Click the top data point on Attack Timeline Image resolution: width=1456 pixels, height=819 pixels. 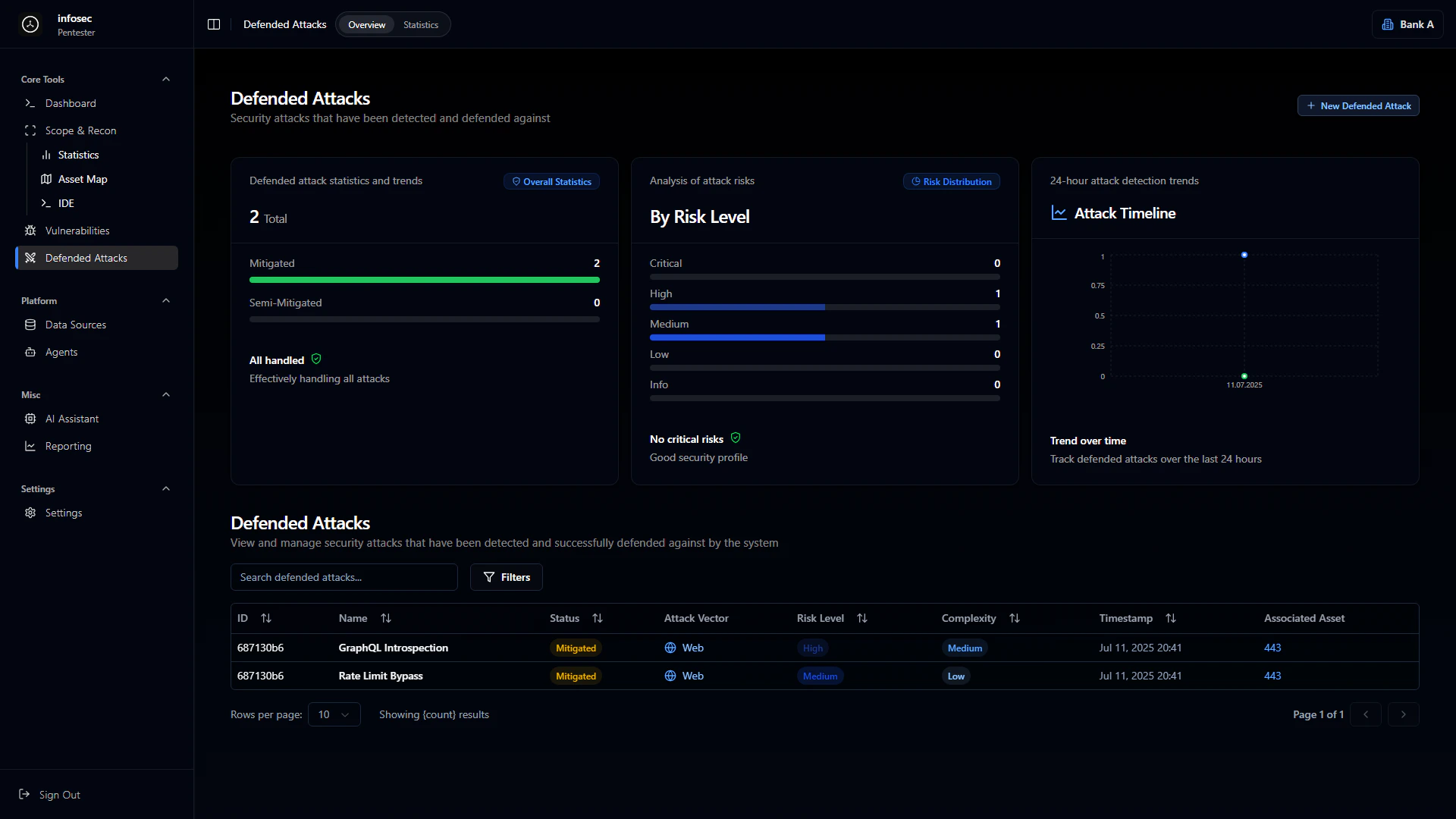(x=1244, y=255)
